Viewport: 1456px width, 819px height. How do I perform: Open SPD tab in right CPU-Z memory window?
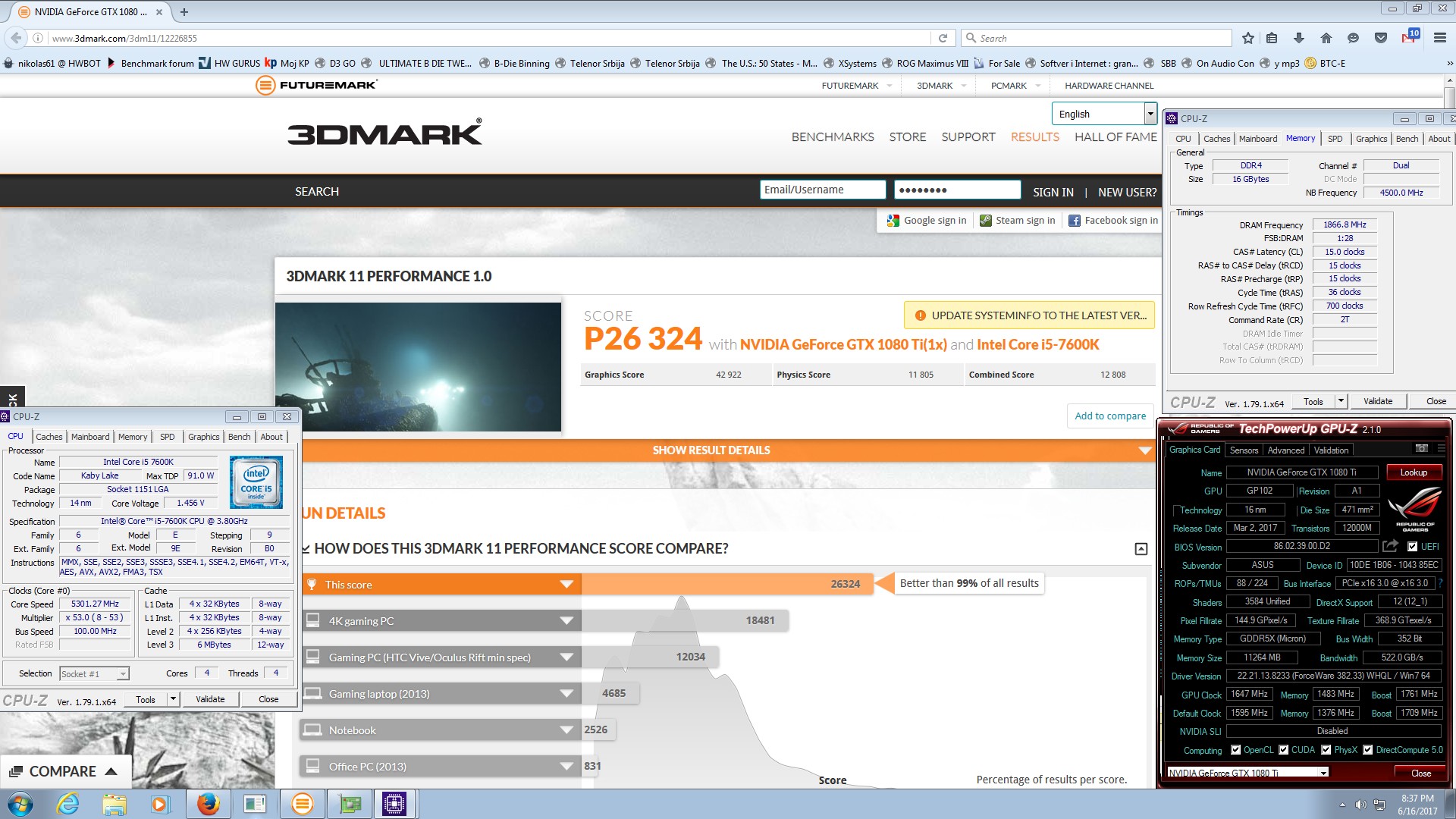click(1335, 139)
